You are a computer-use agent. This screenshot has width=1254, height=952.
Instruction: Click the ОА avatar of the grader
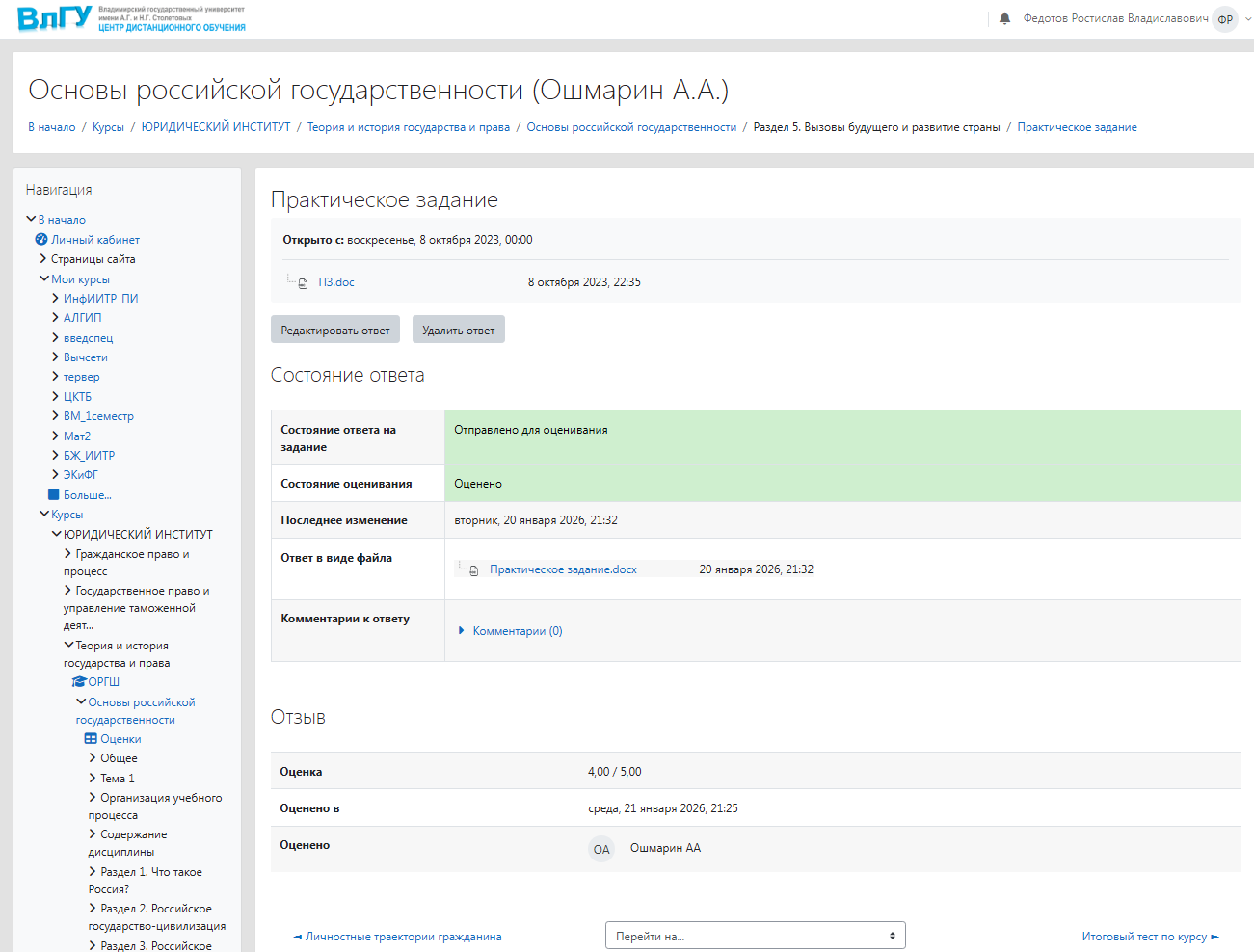pyautogui.click(x=601, y=849)
